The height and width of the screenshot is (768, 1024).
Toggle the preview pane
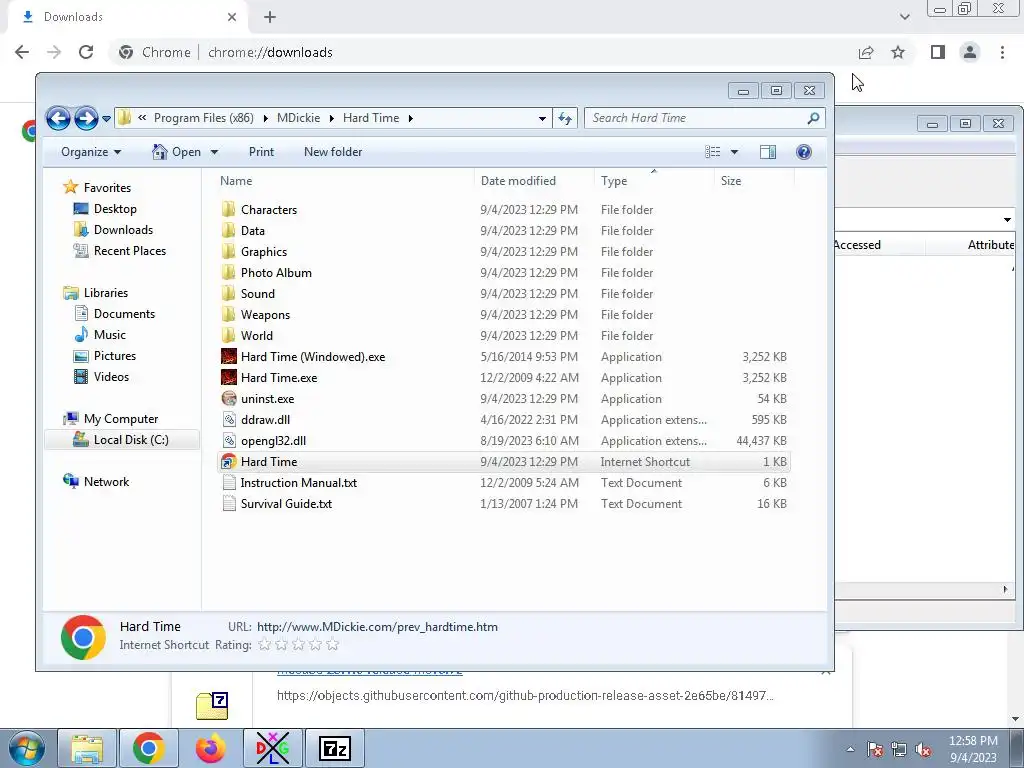point(768,152)
